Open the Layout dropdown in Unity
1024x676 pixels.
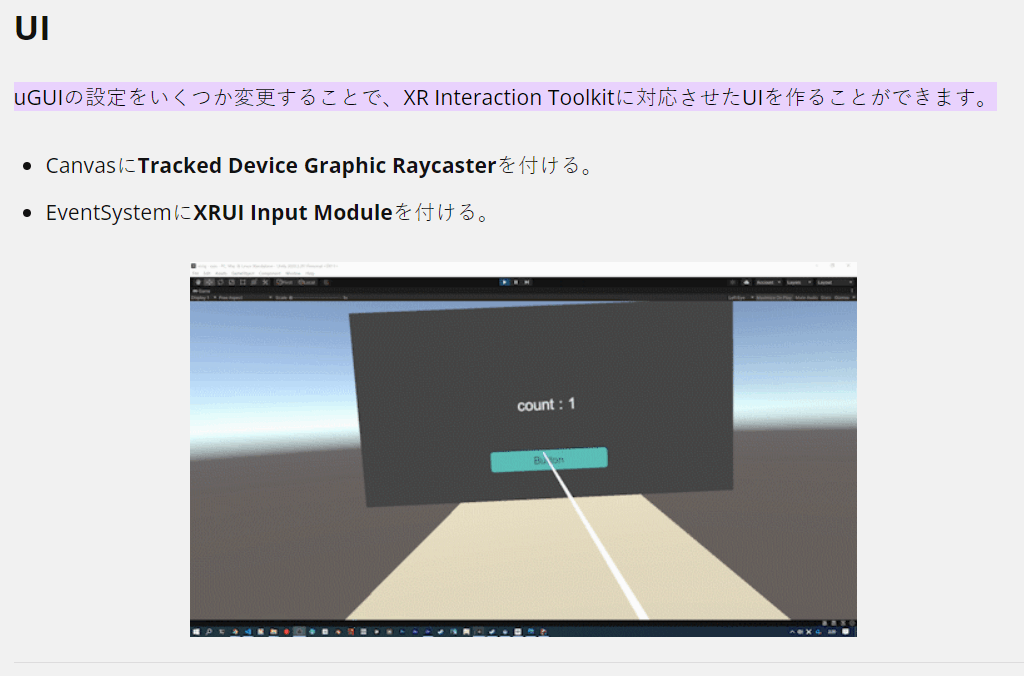click(835, 282)
